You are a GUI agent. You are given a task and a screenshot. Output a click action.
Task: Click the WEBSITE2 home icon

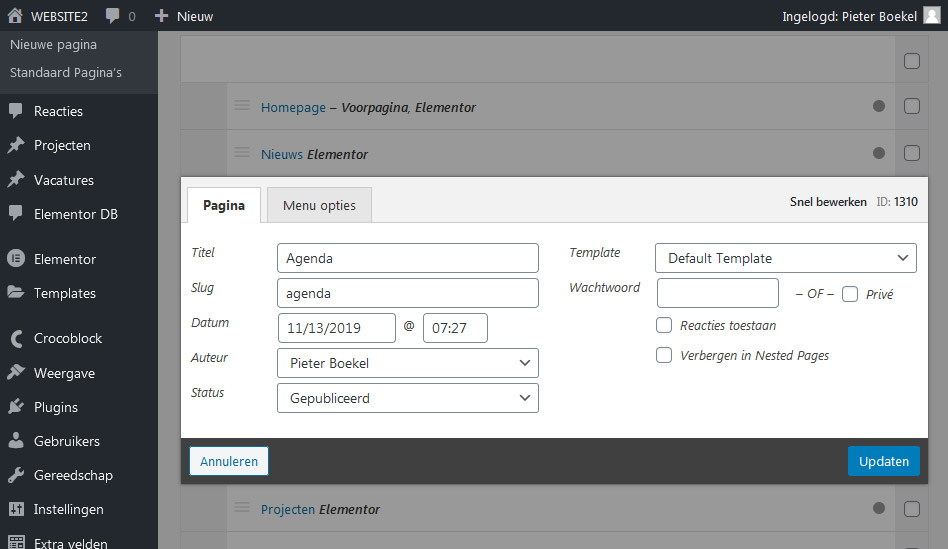pos(15,16)
